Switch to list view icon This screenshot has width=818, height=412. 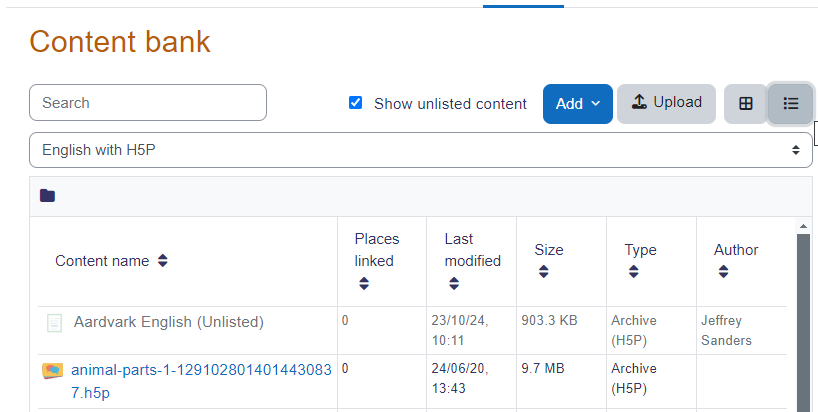pyautogui.click(x=791, y=104)
